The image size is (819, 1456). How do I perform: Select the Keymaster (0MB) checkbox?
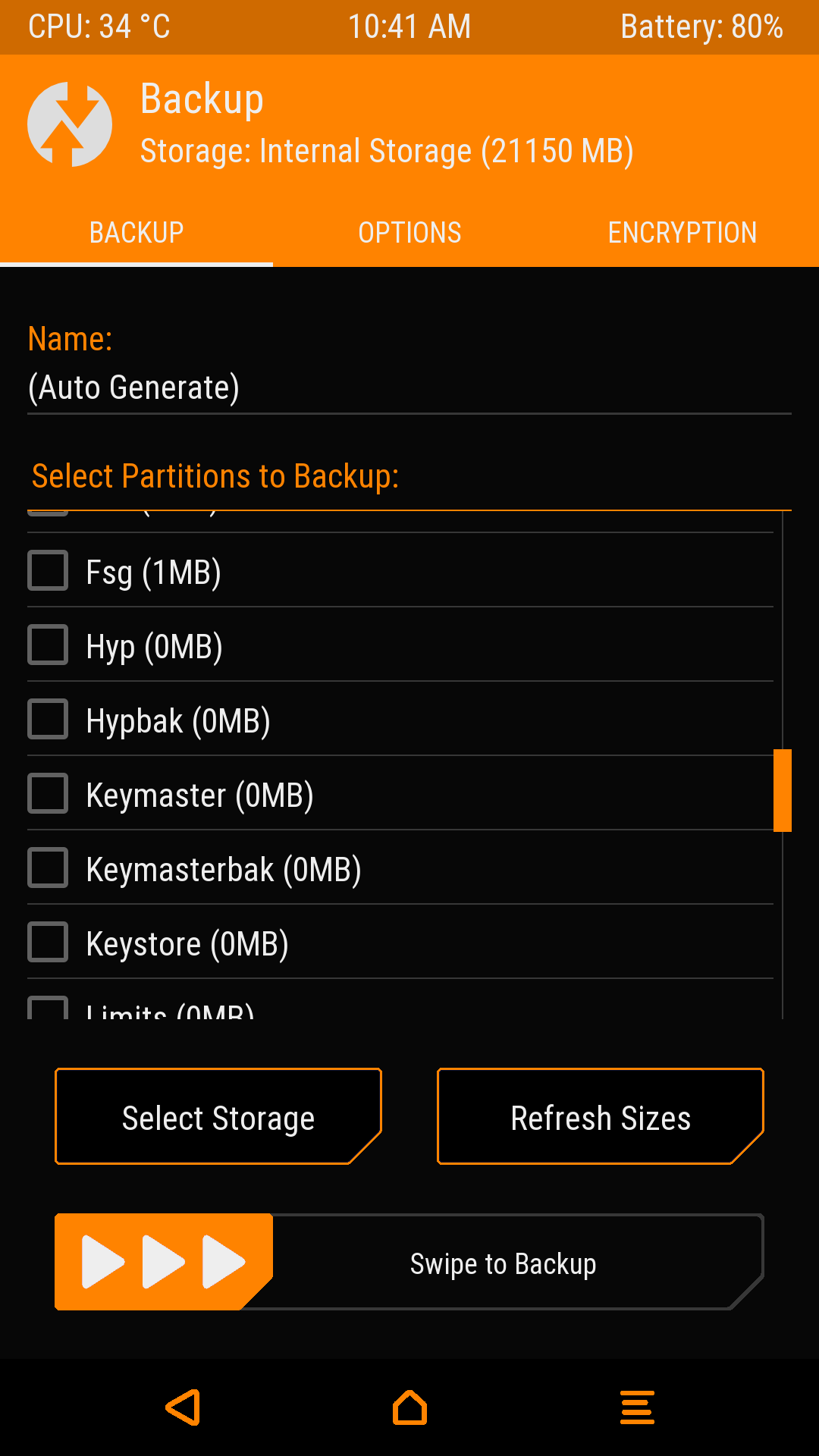tap(48, 793)
